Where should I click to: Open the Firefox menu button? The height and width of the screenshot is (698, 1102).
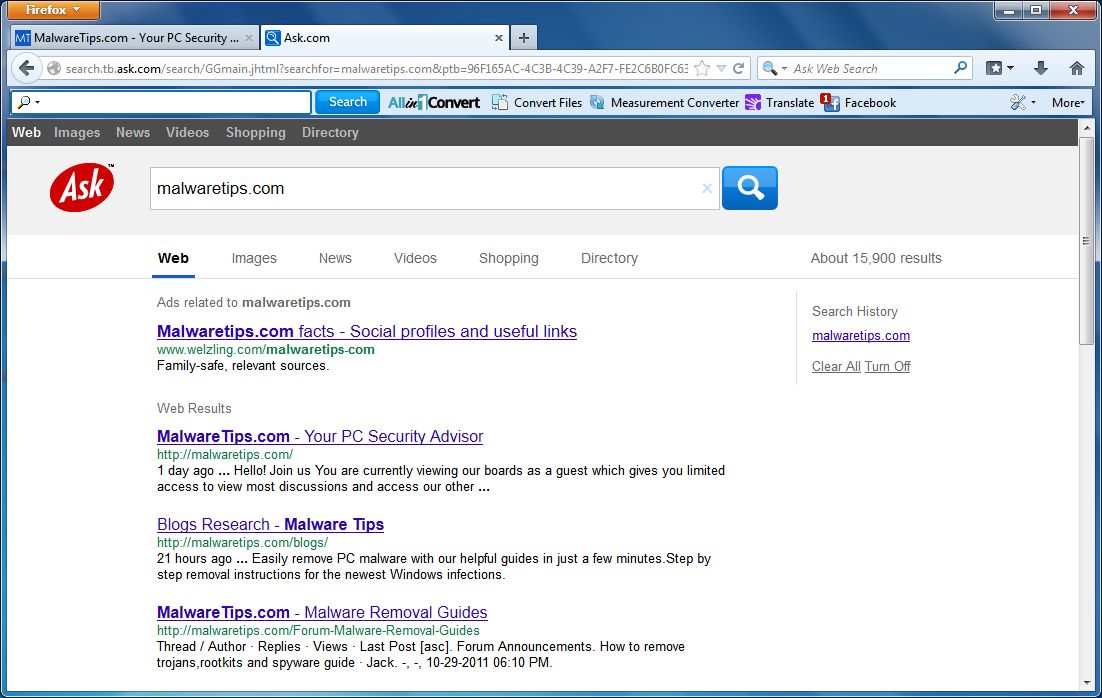click(x=53, y=10)
